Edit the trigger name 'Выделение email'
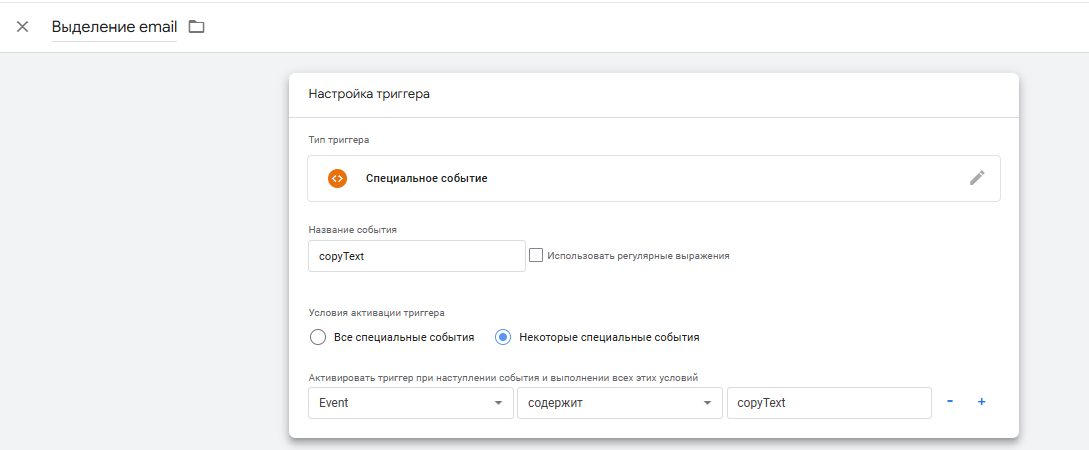This screenshot has width=1089, height=450. tap(115, 27)
